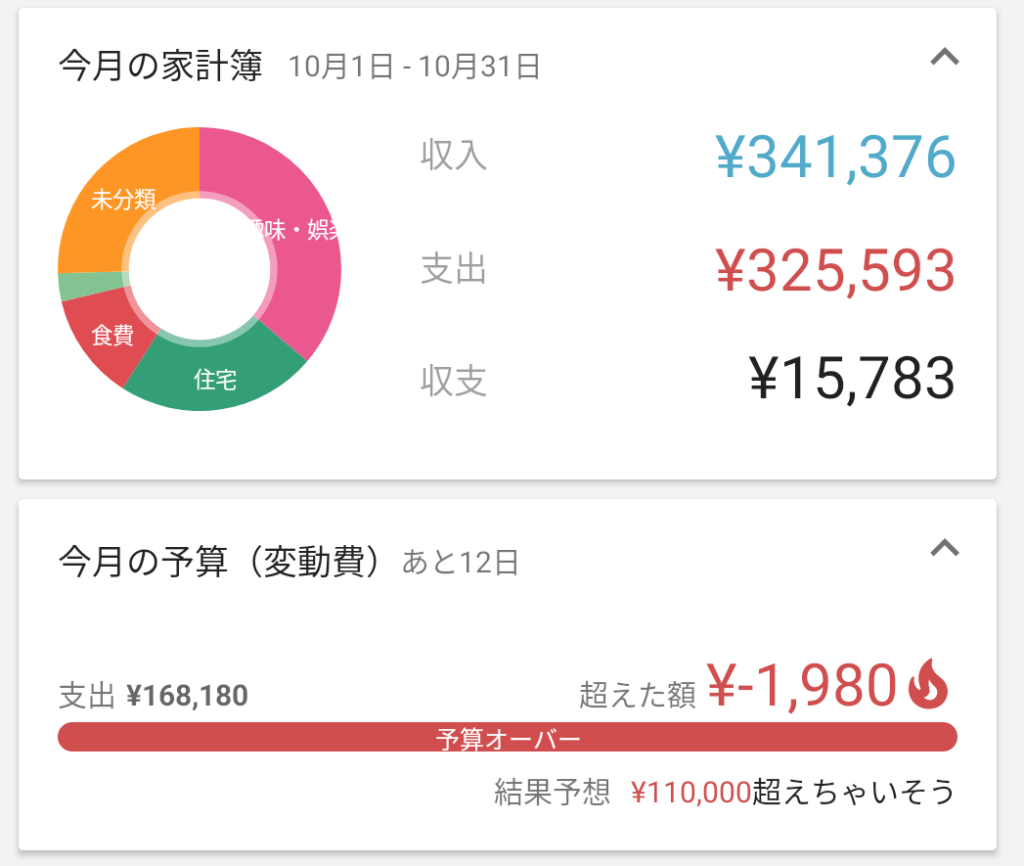Image resolution: width=1024 pixels, height=866 pixels.
Task: Select the 超えた額 value ¥-1,980
Action: (x=810, y=685)
